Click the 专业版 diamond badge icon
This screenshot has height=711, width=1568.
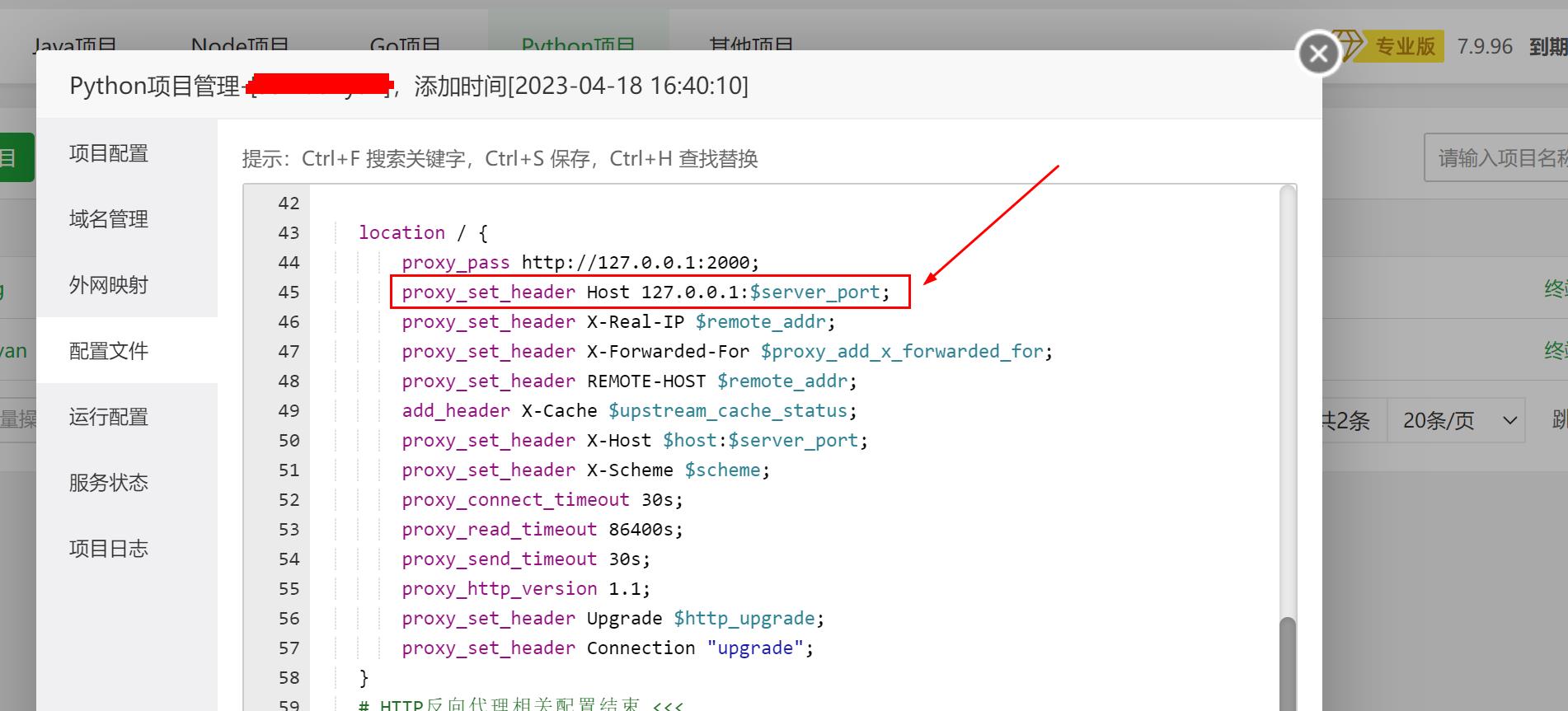coord(1350,45)
